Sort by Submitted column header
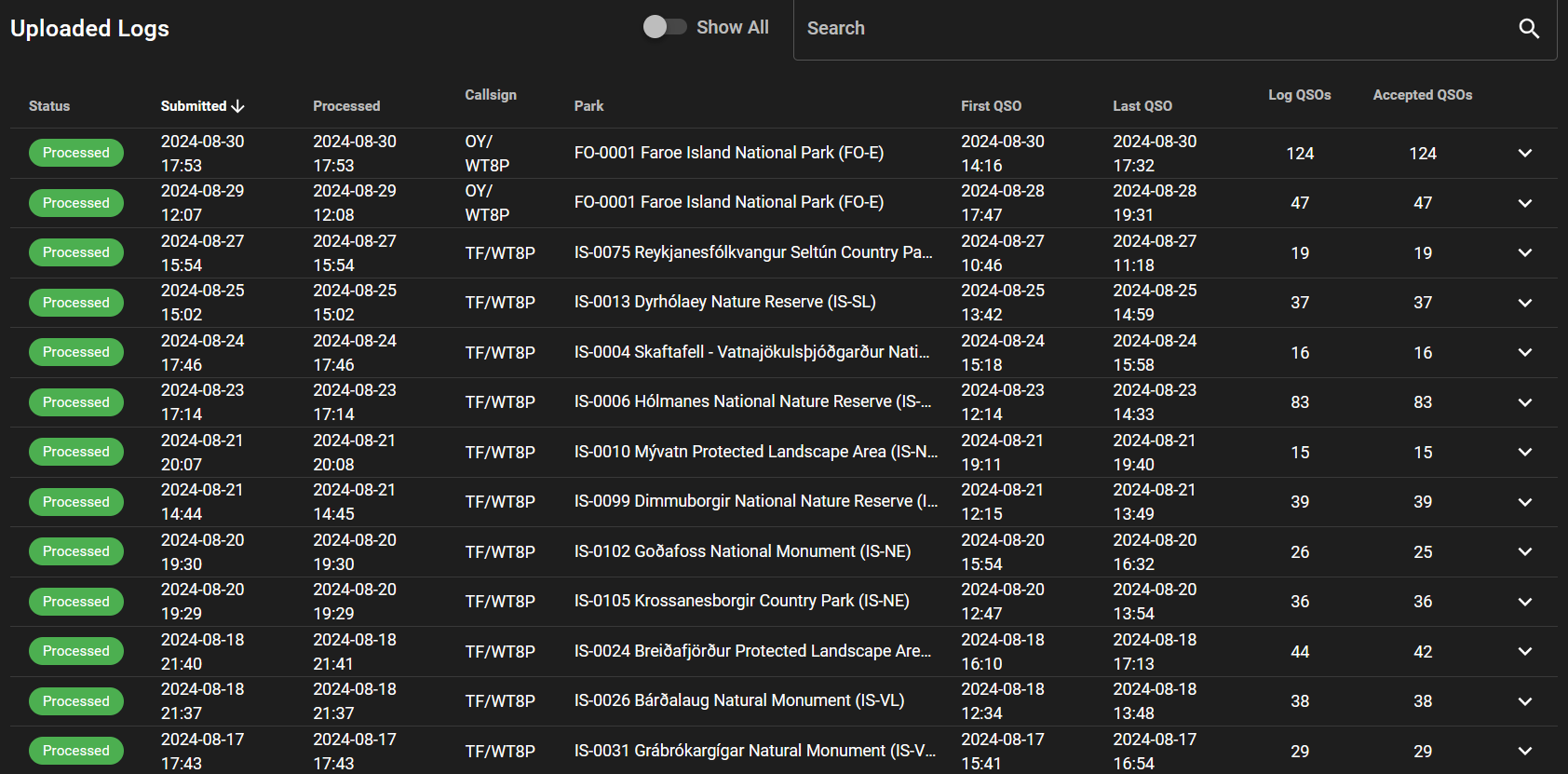 (194, 106)
